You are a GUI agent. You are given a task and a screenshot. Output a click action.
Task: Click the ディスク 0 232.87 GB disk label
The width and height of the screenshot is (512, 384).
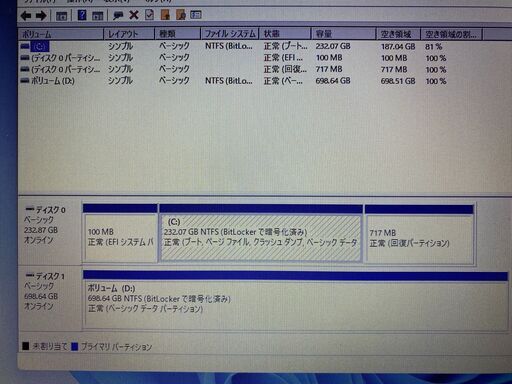click(x=45, y=225)
